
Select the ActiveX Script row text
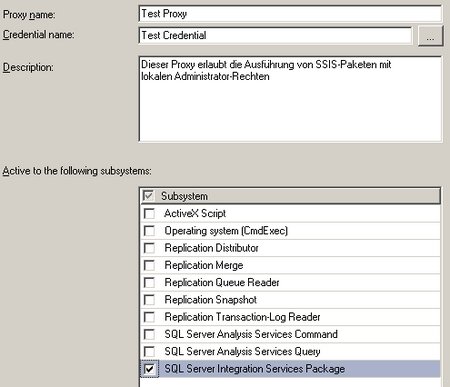[195, 213]
